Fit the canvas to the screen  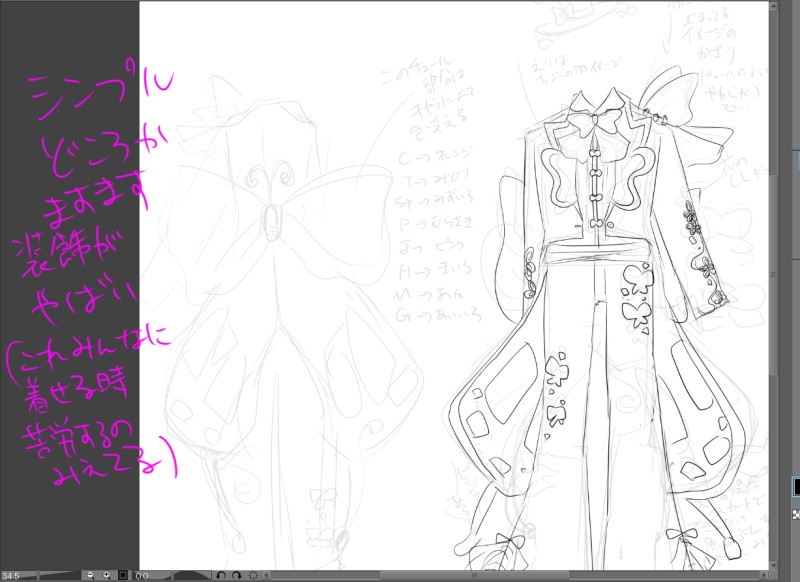pos(123,575)
